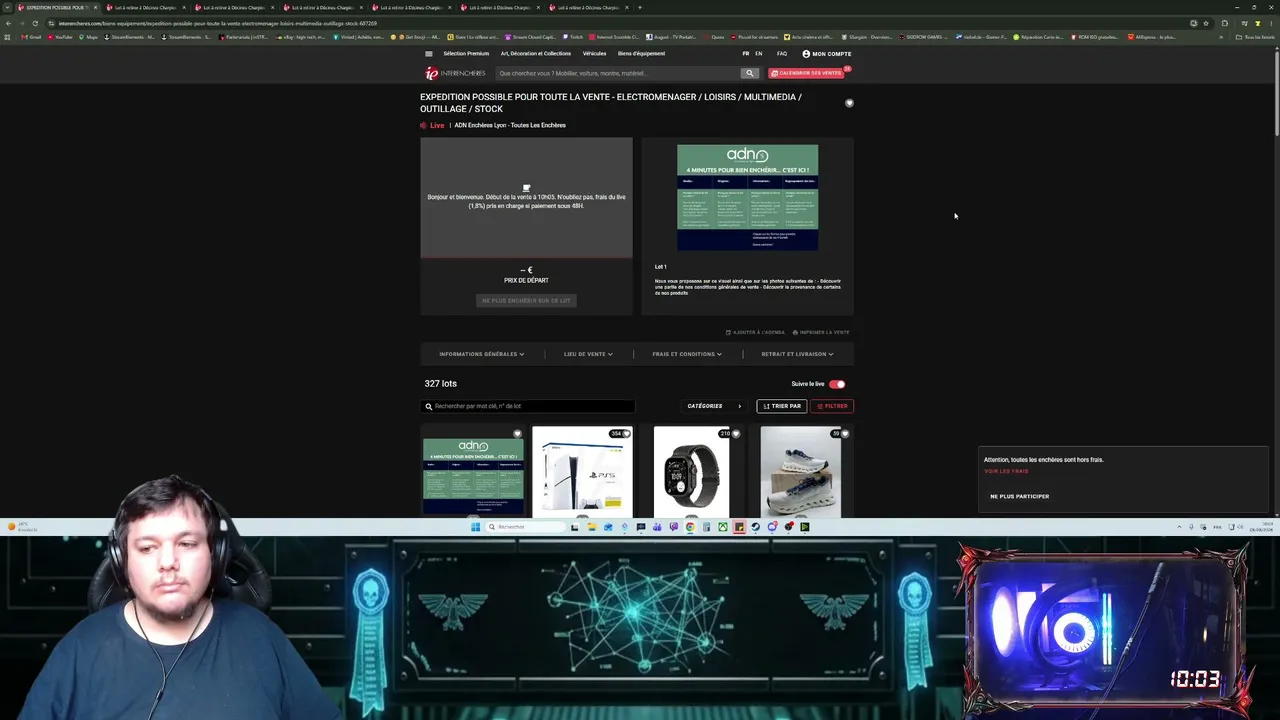Click the browser reload icon
Viewport: 1280px width, 720px height.
pos(35,23)
